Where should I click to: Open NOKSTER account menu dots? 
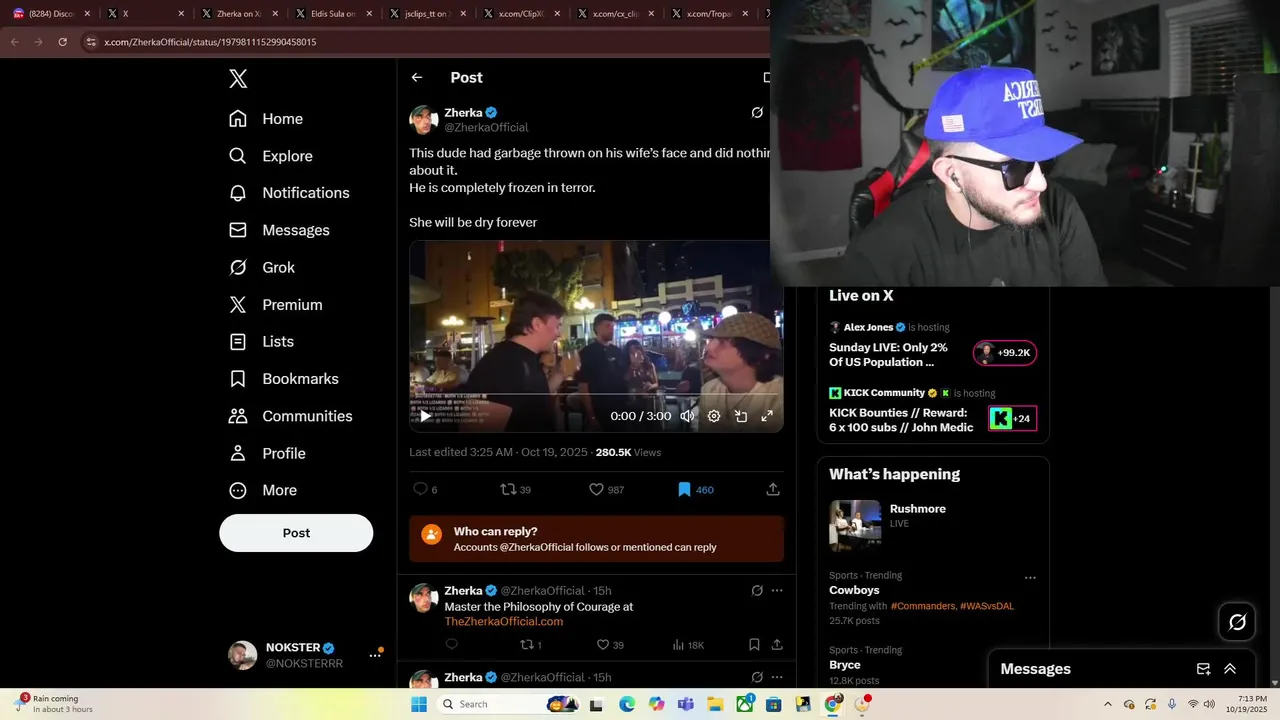pyautogui.click(x=376, y=655)
